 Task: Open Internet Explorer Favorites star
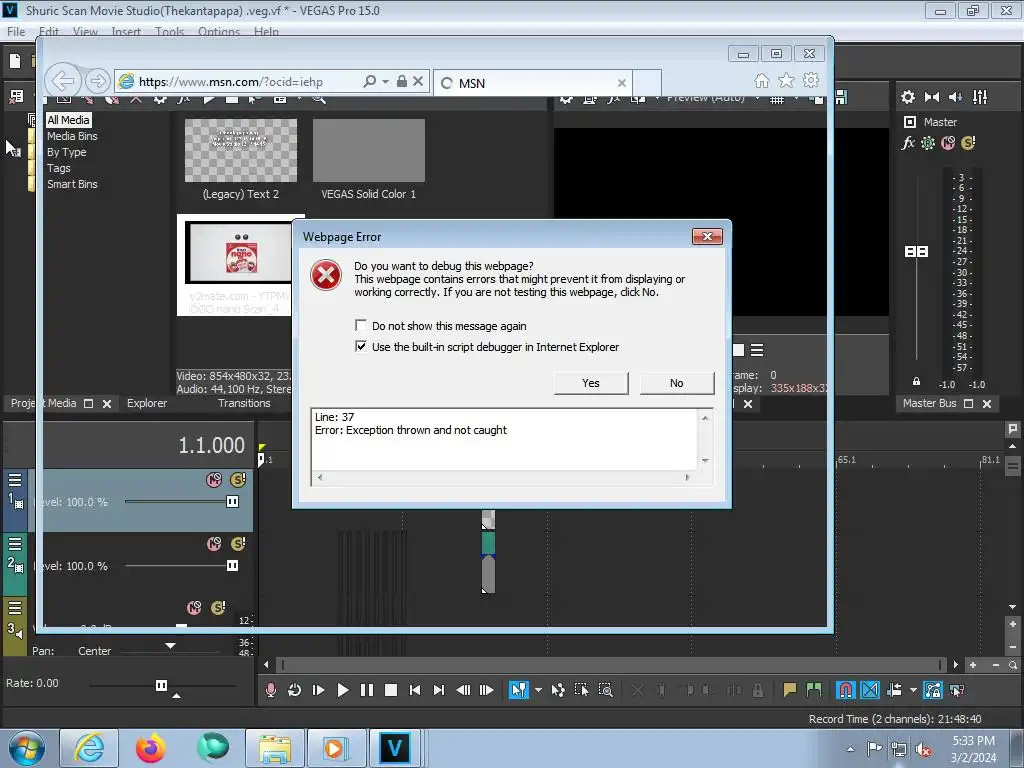786,80
